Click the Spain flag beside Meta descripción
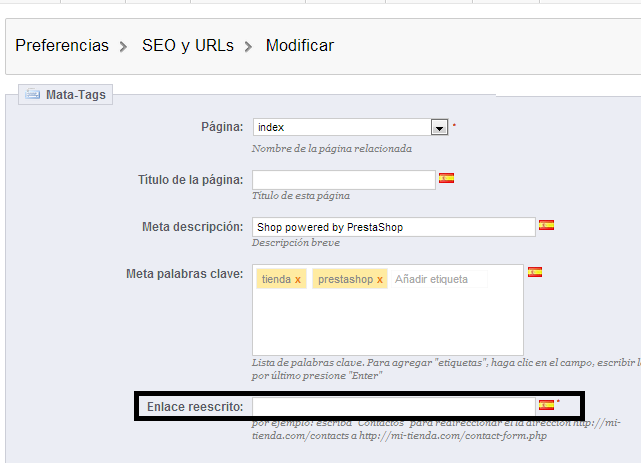The height and width of the screenshot is (463, 641). click(546, 226)
